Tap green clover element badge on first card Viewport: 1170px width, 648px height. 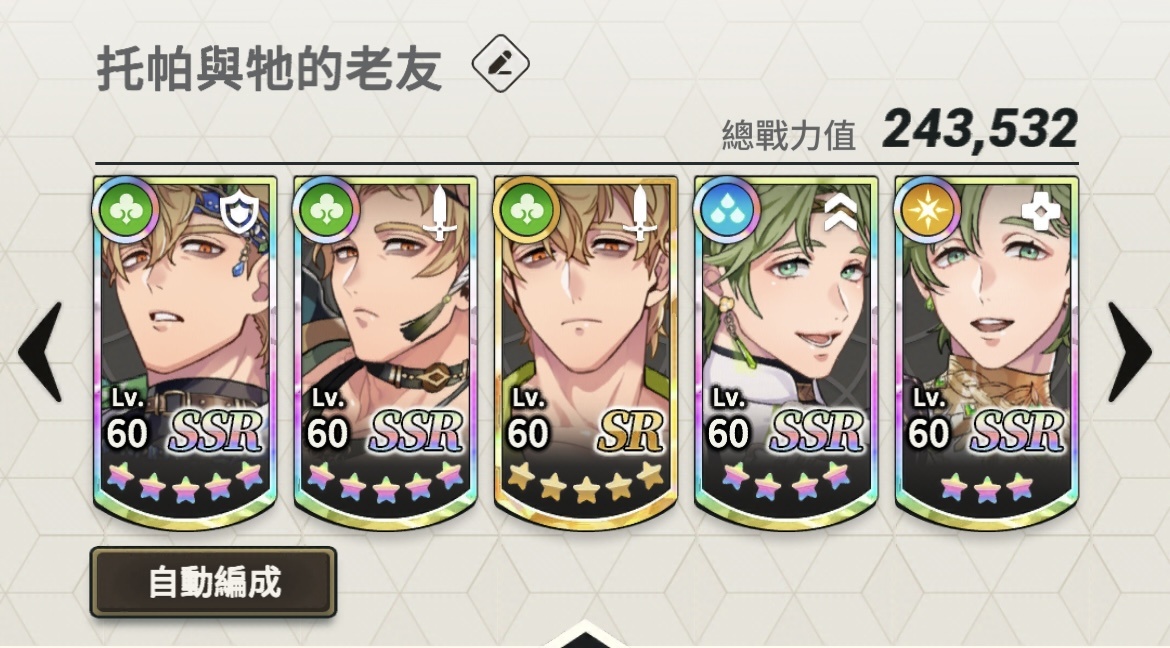click(125, 210)
